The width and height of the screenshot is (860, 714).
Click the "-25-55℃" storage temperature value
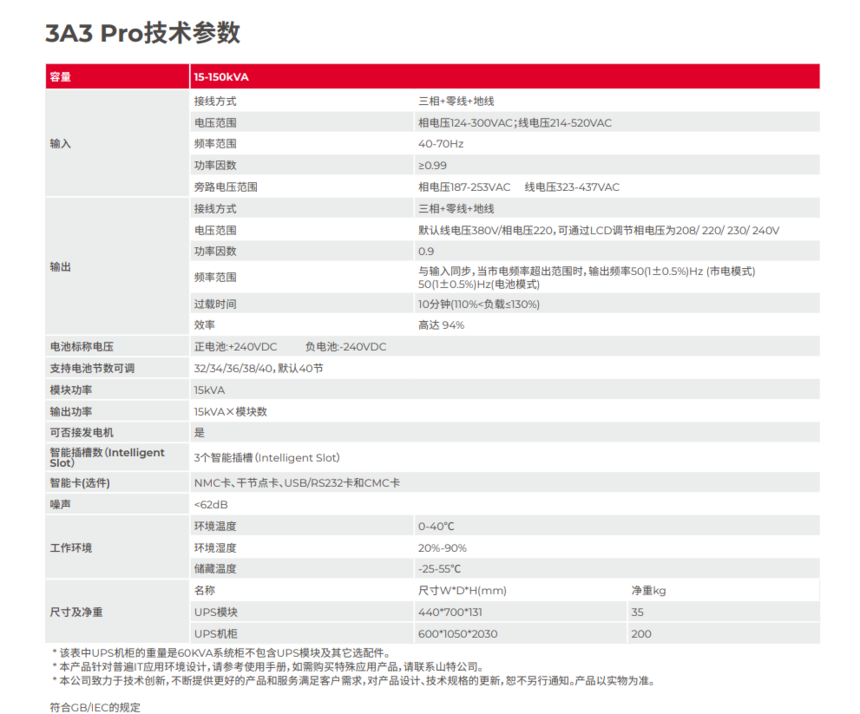(439, 569)
